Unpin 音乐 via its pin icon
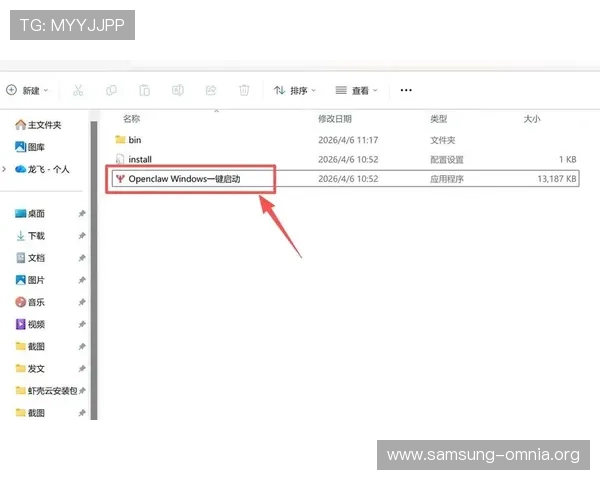This screenshot has width=600, height=480. click(82, 302)
